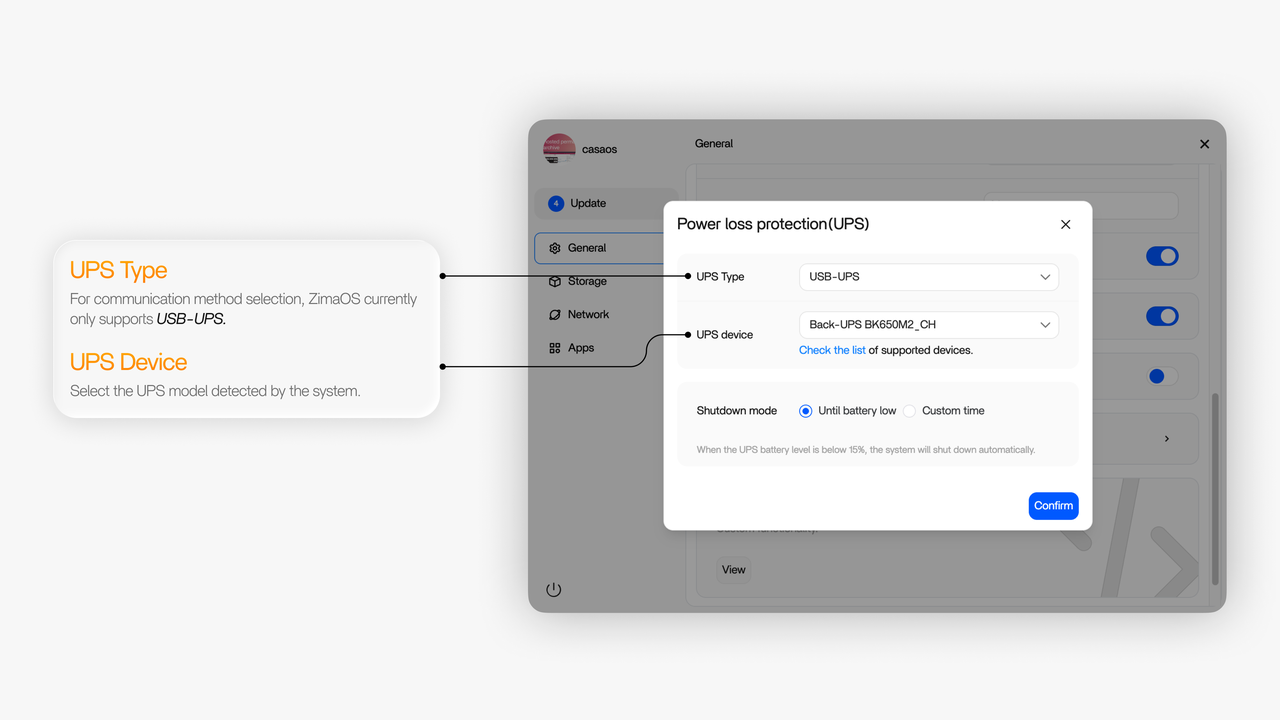1280x720 pixels.
Task: Open the Network settings section
Action: pyautogui.click(x=588, y=315)
